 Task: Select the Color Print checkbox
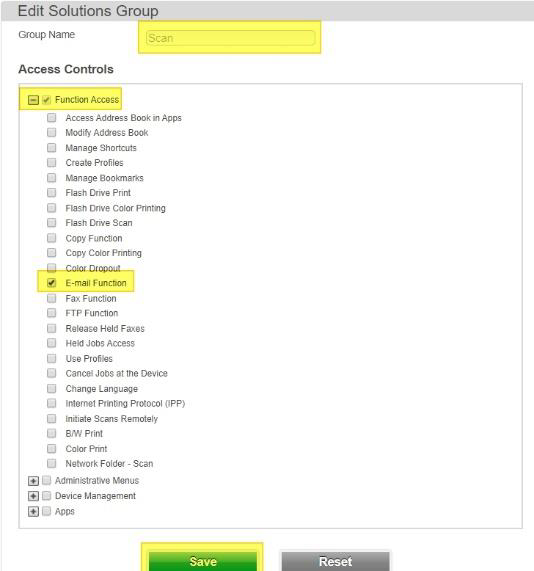pyautogui.click(x=52, y=448)
